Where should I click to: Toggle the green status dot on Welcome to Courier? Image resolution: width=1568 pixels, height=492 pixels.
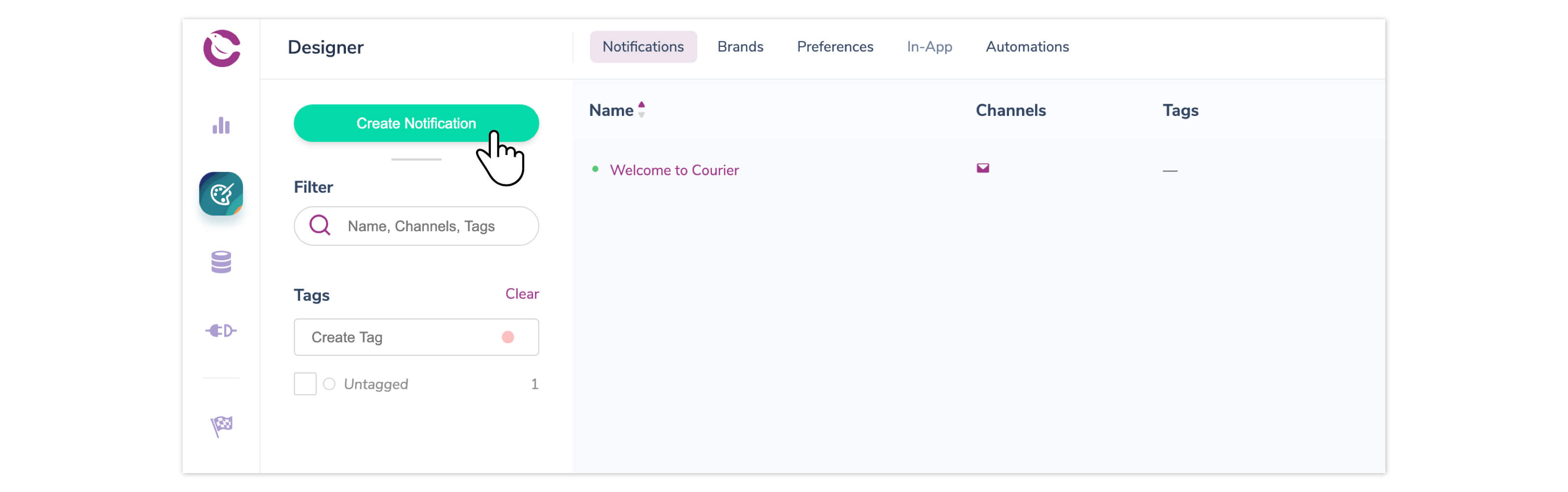tap(595, 169)
